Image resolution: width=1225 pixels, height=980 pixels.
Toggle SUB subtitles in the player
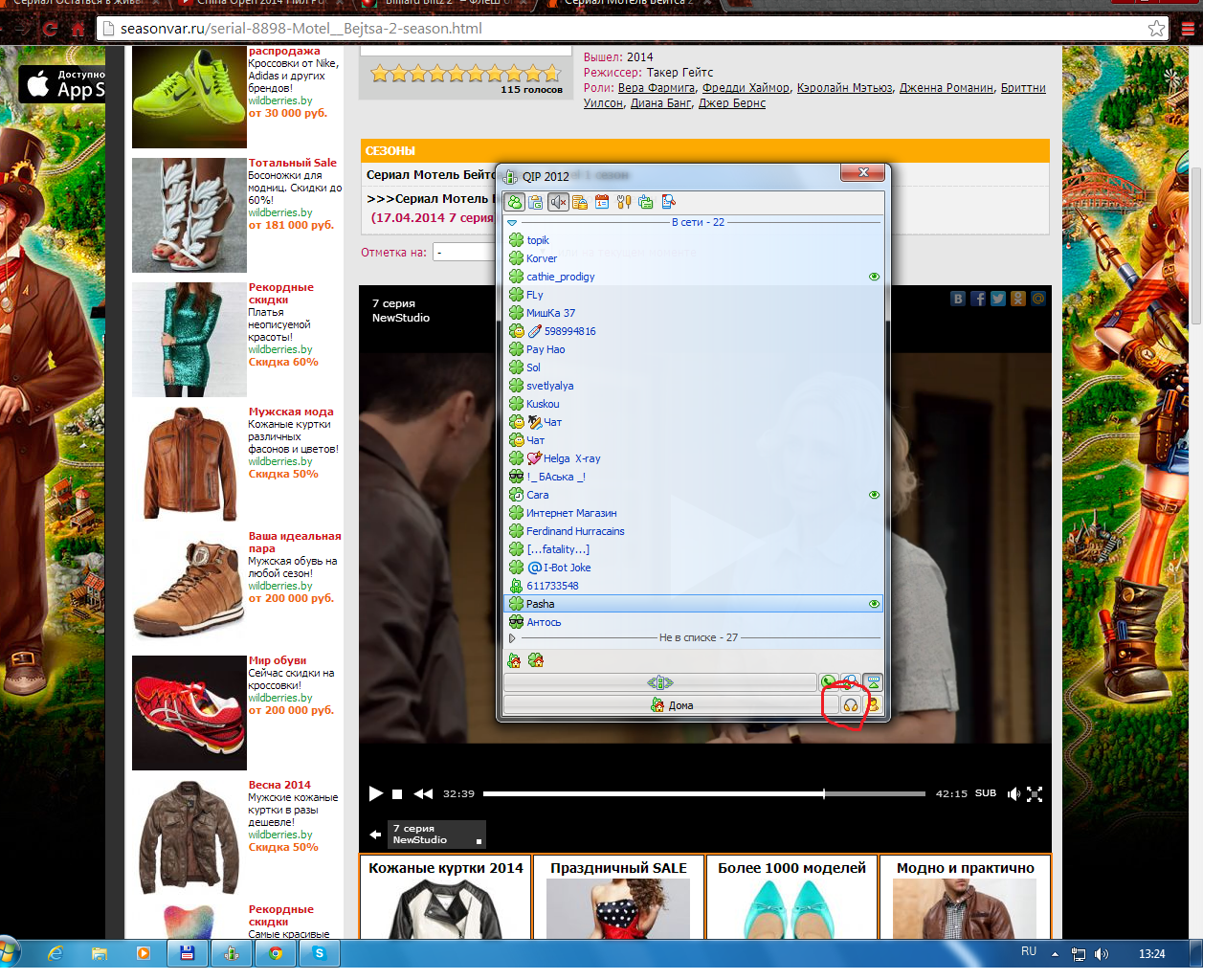point(986,793)
